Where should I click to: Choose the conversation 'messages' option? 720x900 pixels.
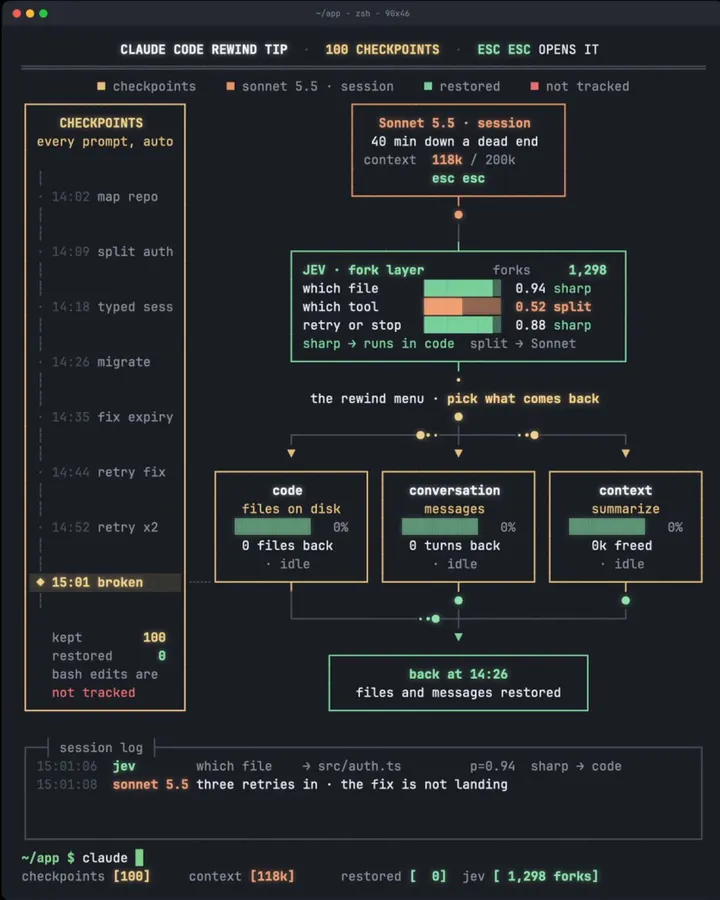[x=454, y=509]
